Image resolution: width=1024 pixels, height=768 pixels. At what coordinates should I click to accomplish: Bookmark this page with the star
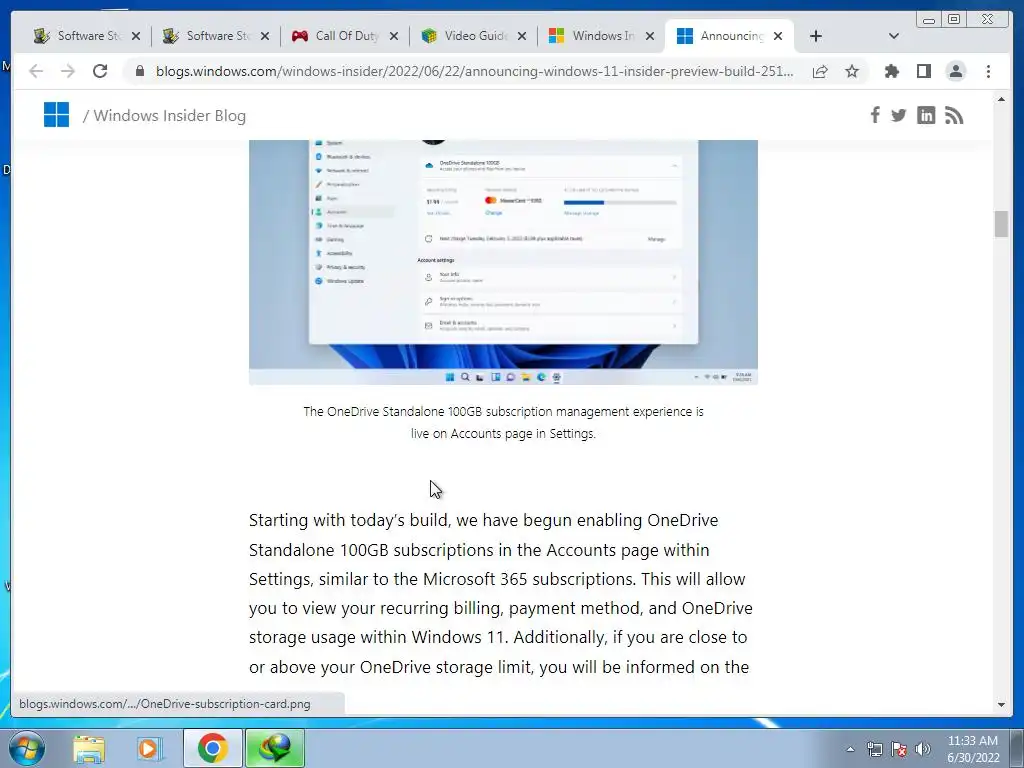(x=852, y=71)
